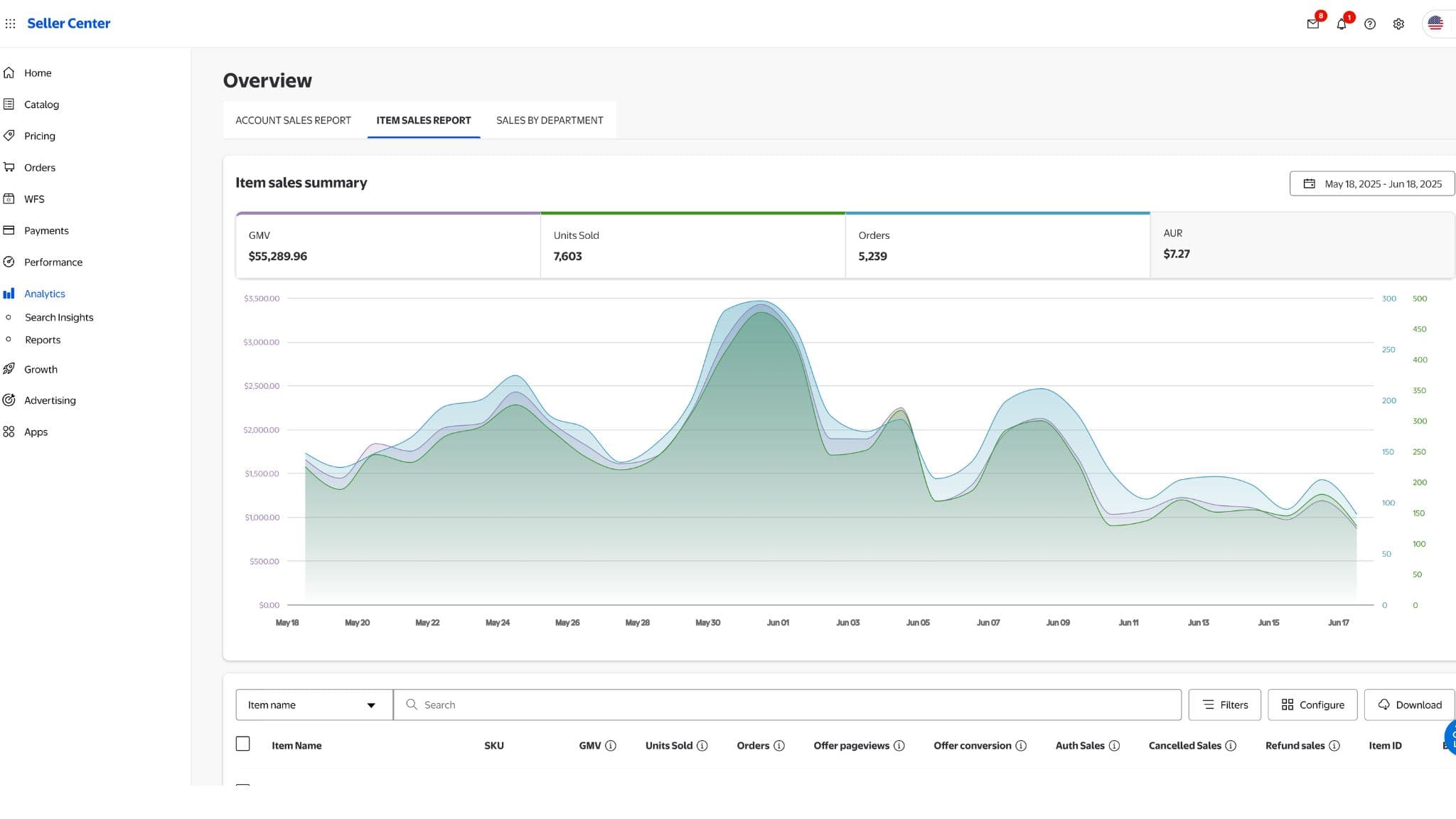This screenshot has height=819, width=1456.
Task: Click the Performance gauge icon
Action: (x=9, y=262)
